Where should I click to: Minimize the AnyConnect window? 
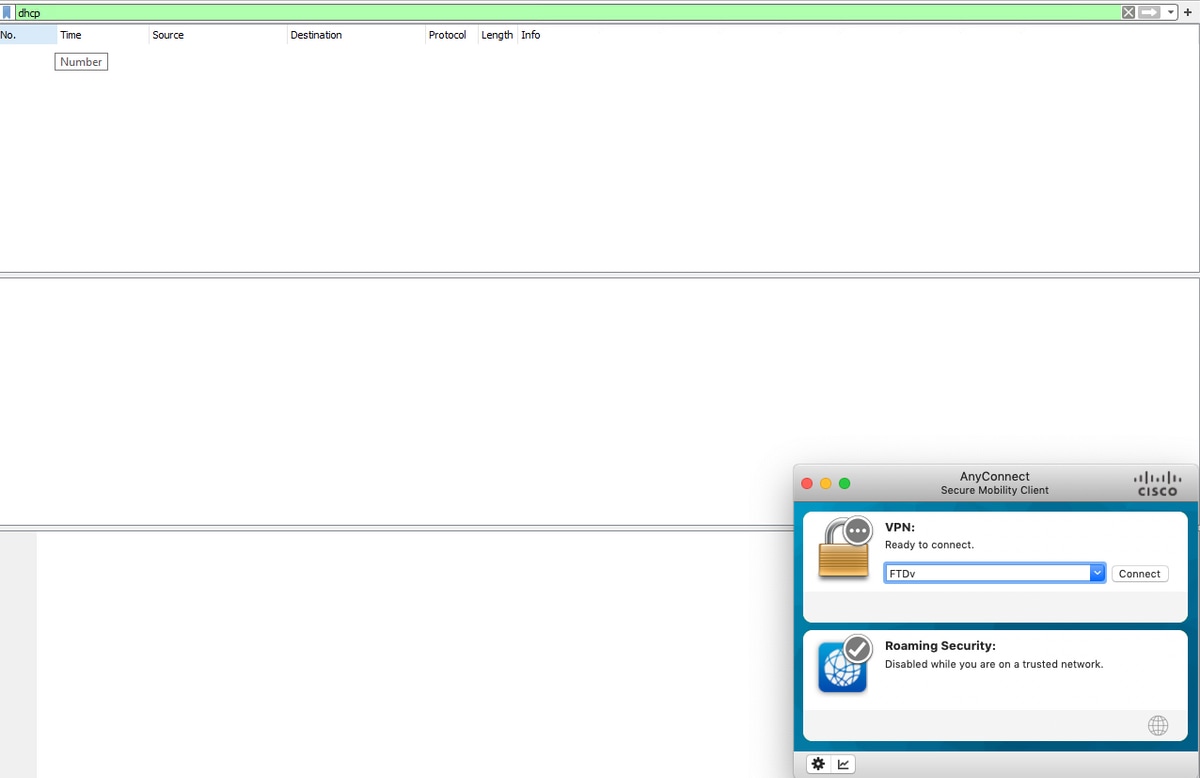tap(826, 484)
